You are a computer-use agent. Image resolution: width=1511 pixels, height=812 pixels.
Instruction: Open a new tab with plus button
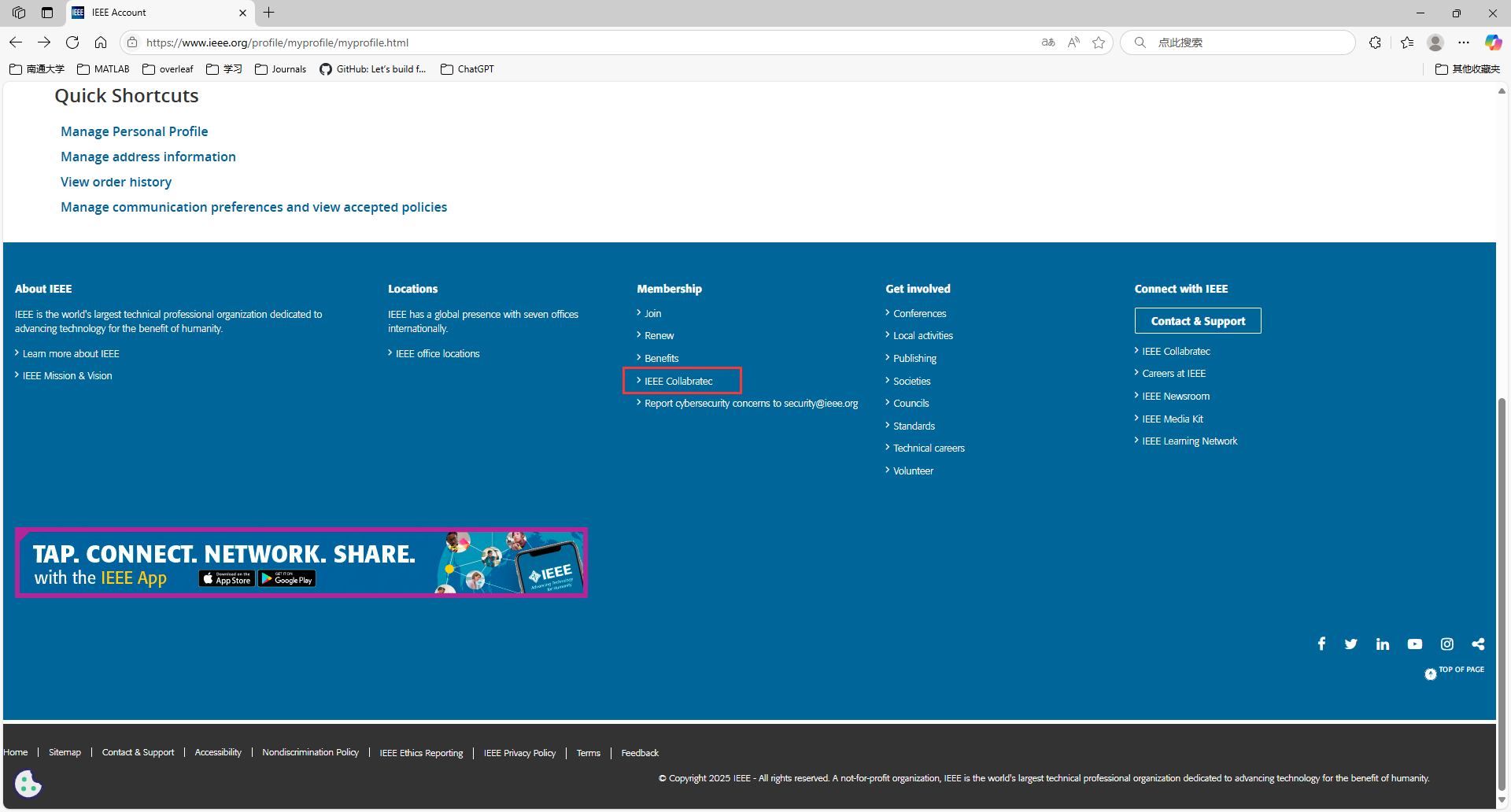[269, 13]
